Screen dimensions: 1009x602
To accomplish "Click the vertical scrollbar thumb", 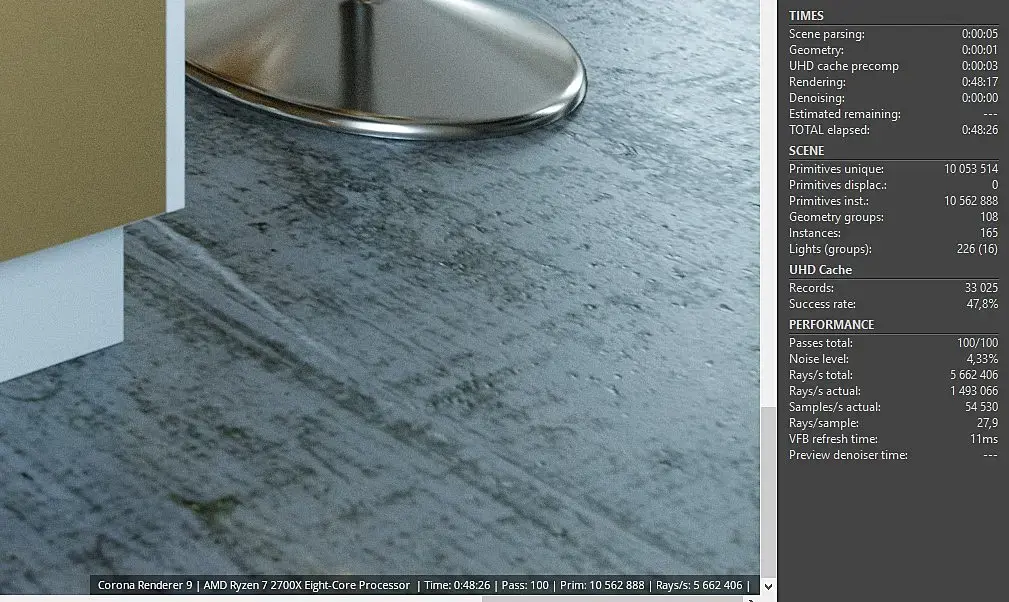I will click(x=768, y=491).
